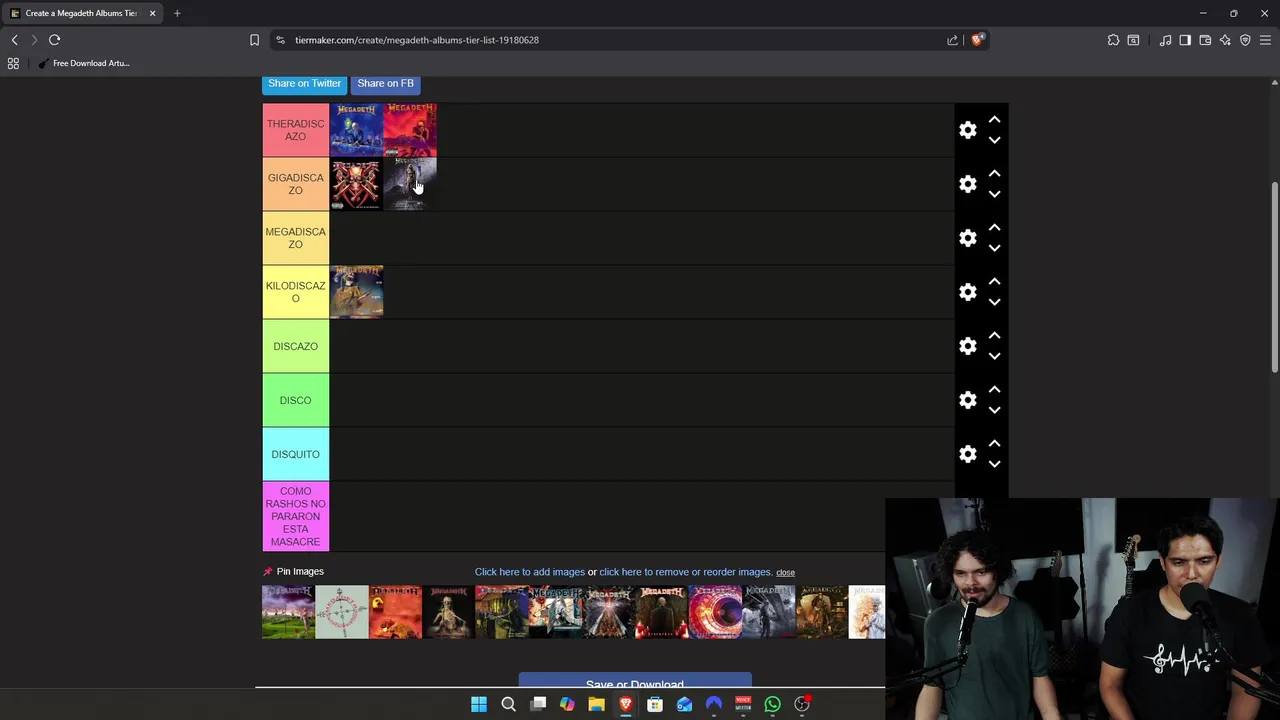Move DISCO tier up with arrow
The height and width of the screenshot is (720, 1280).
coord(994,389)
